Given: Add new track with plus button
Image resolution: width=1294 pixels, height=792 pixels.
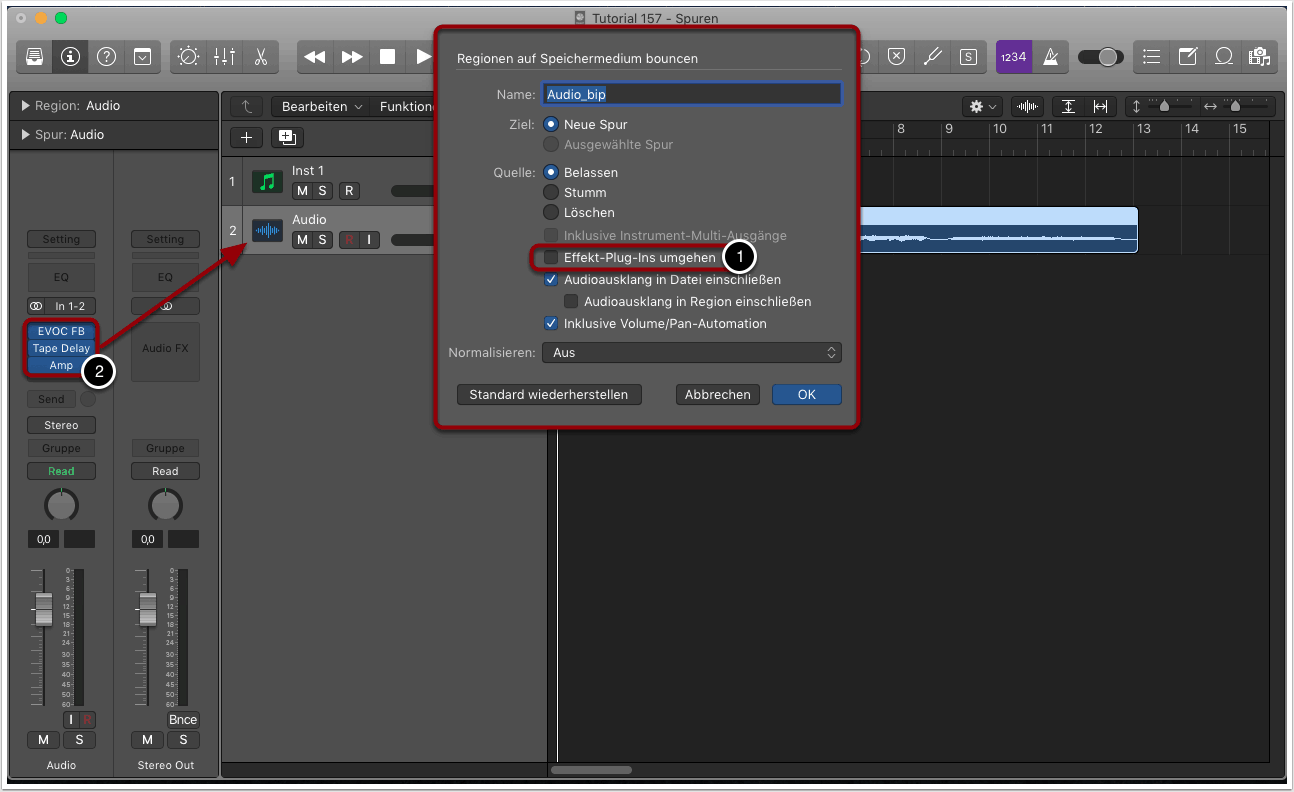Looking at the screenshot, I should (x=247, y=137).
